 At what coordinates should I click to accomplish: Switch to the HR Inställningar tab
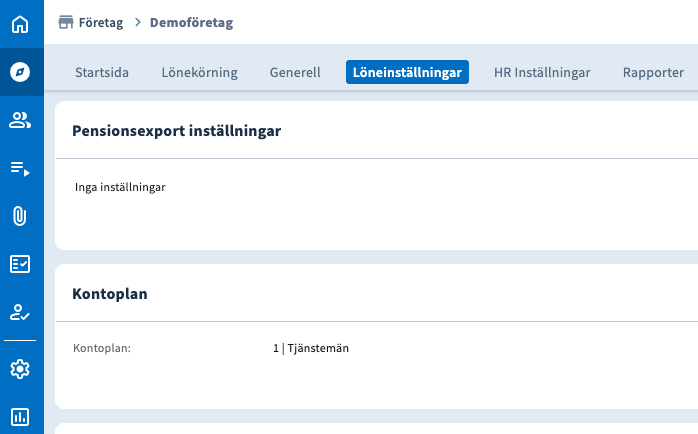(x=542, y=72)
